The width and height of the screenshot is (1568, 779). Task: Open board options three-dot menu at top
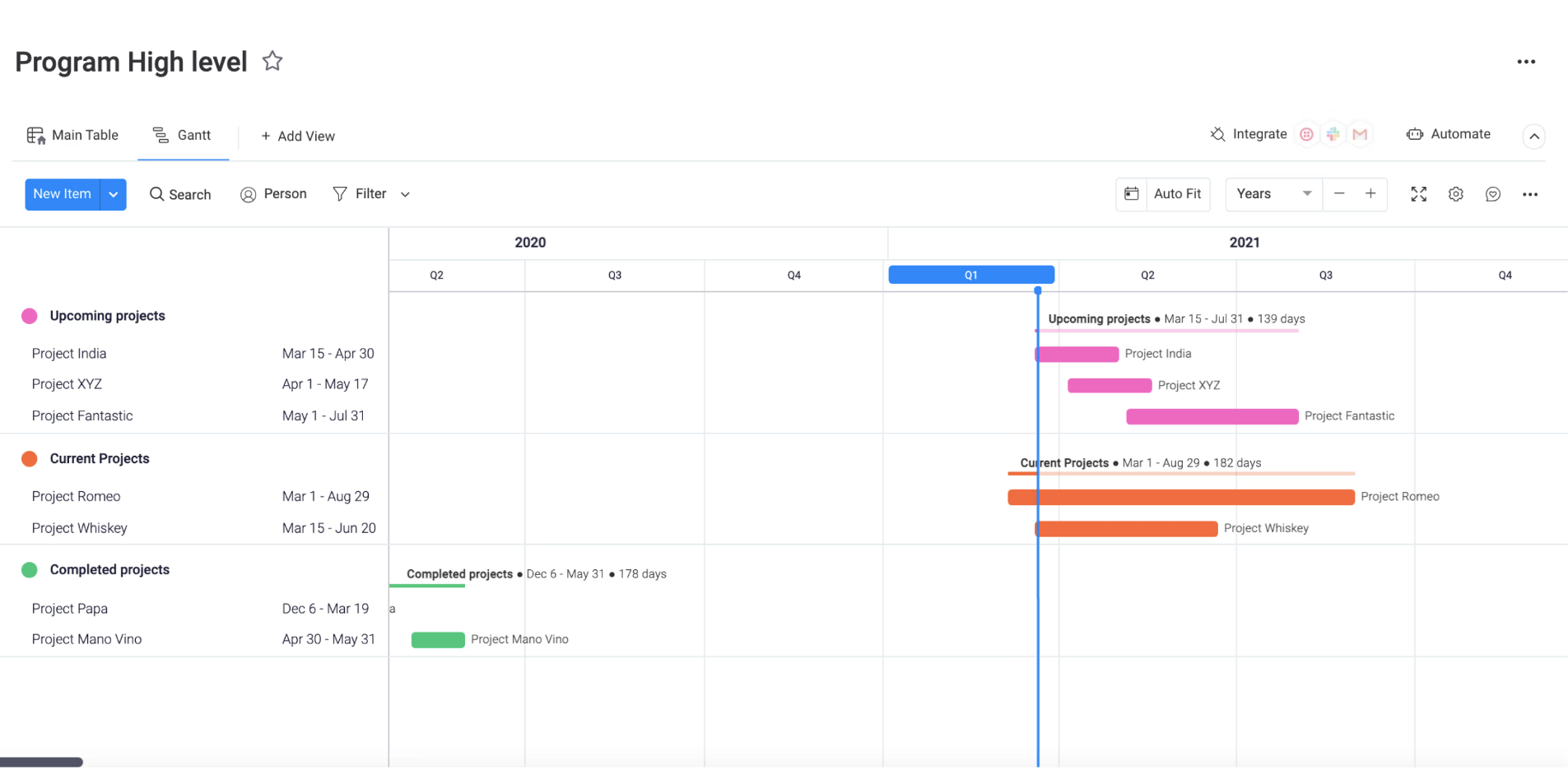tap(1526, 62)
